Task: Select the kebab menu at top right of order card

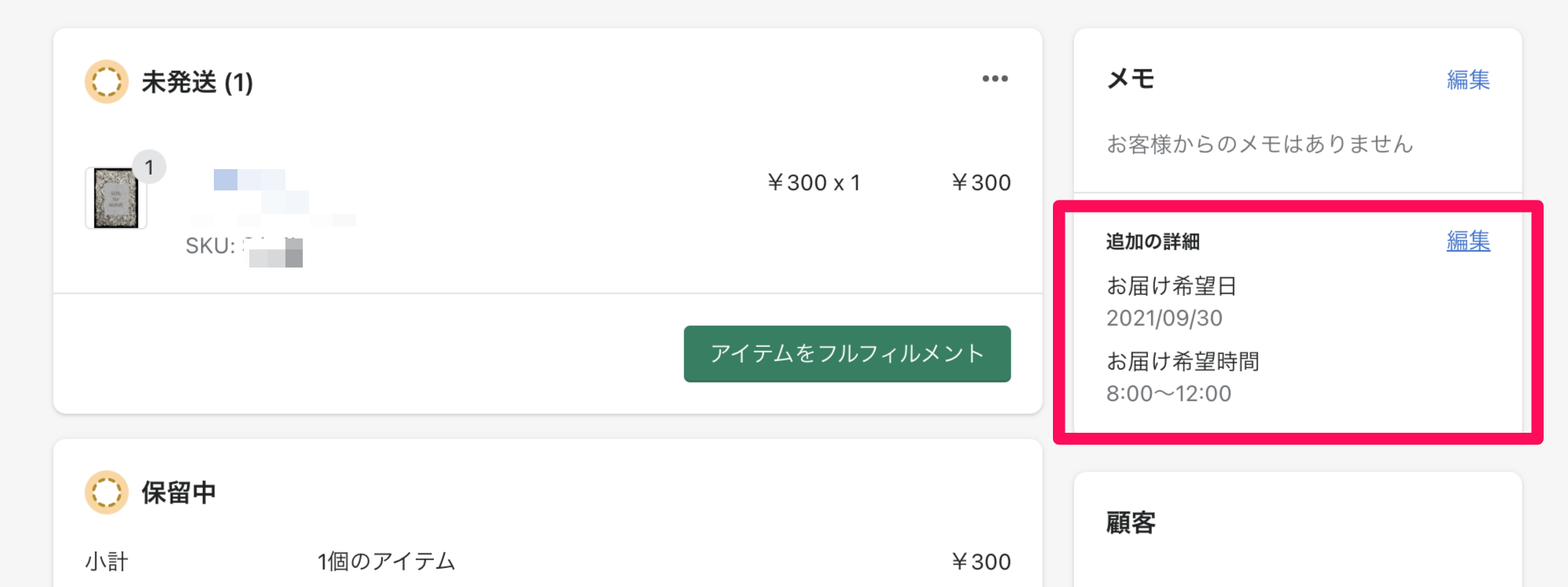Action: click(x=994, y=78)
